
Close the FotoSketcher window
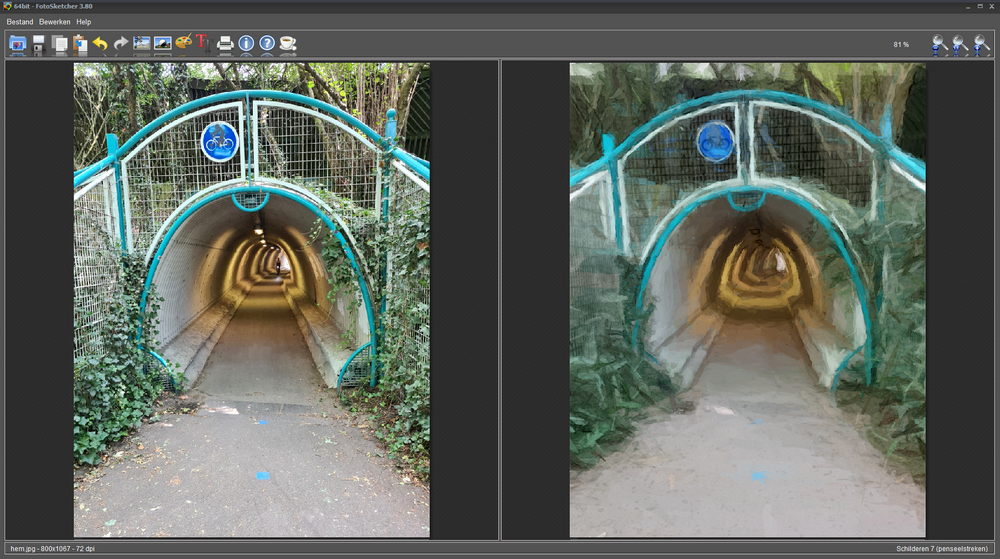992,6
